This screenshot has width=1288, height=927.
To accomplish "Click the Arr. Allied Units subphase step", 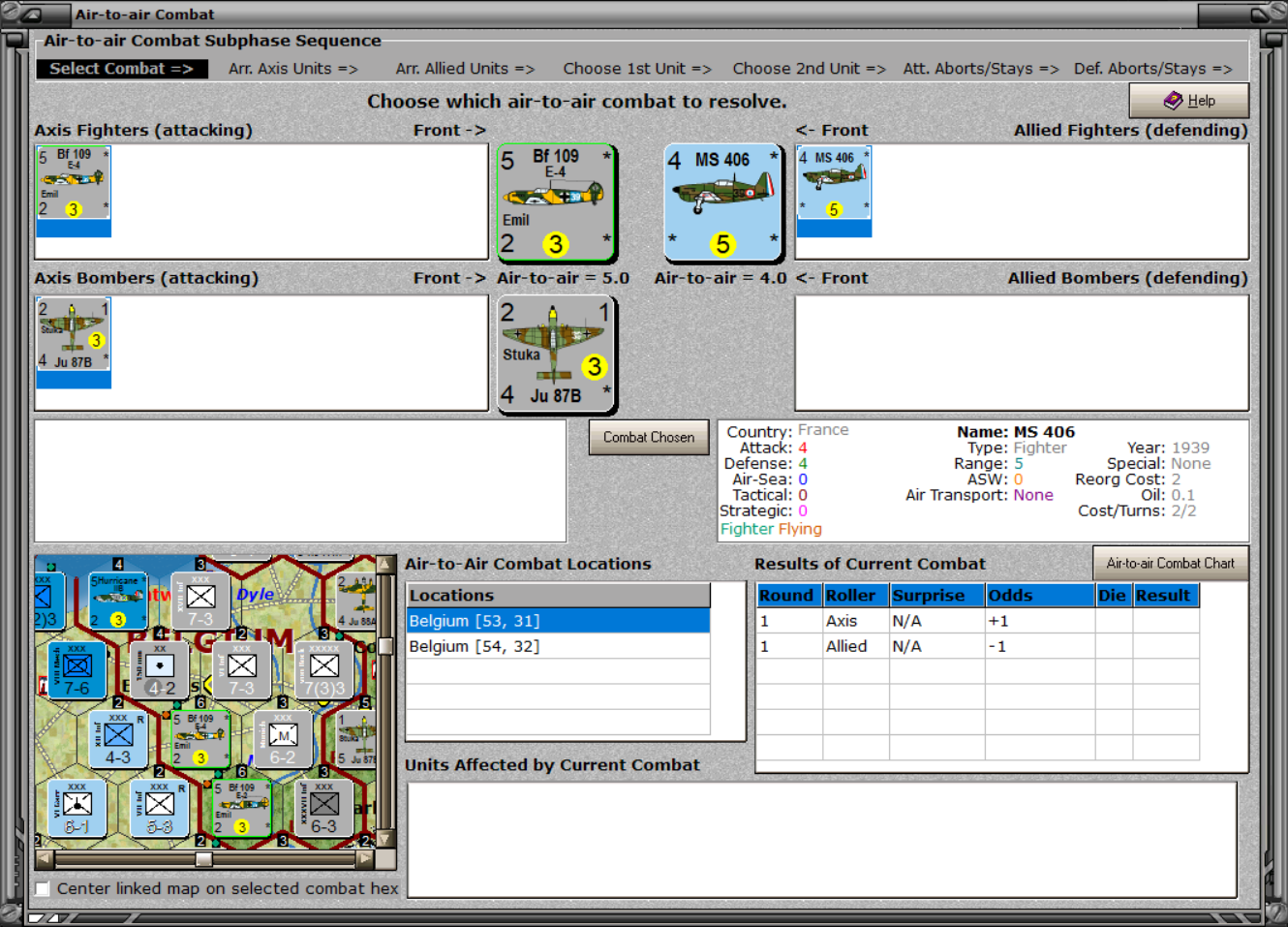I will (465, 69).
